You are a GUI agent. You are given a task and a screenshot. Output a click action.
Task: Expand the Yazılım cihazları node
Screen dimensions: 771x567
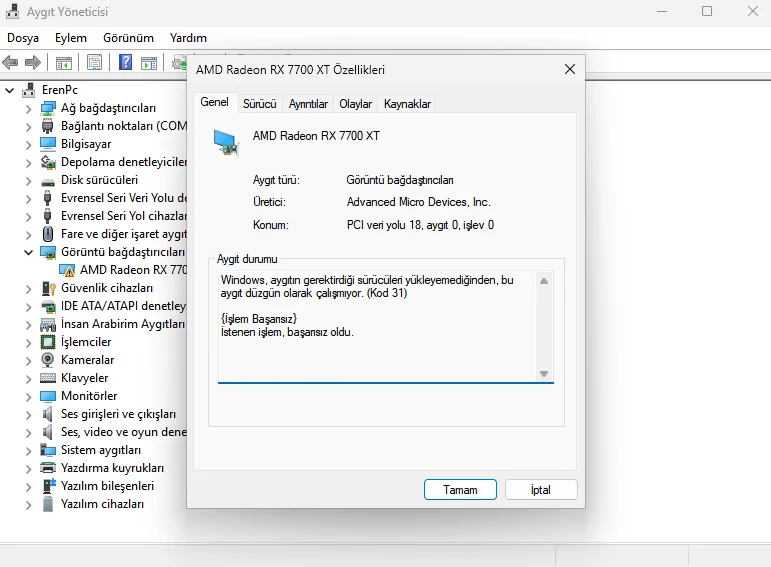point(28,505)
